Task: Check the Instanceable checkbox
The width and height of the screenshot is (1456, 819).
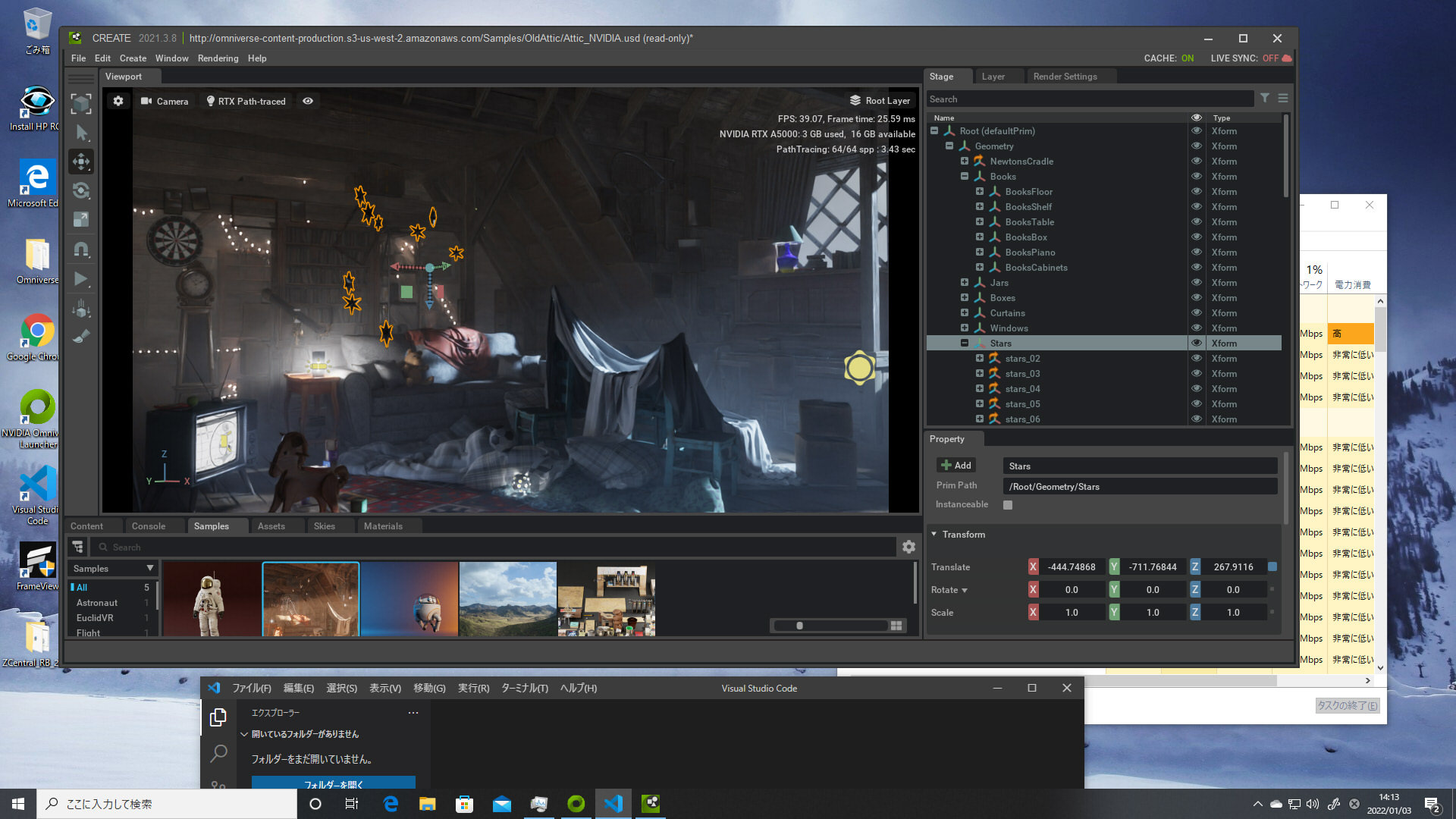Action: (1008, 505)
